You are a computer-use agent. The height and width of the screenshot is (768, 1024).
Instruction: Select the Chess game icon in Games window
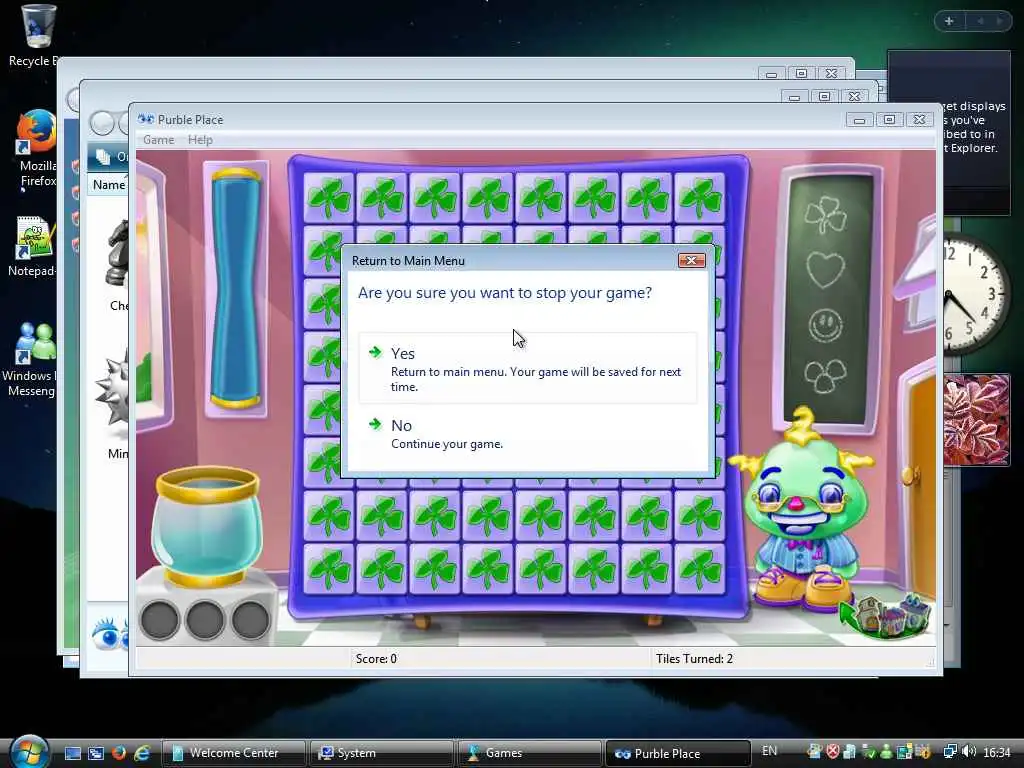pyautogui.click(x=118, y=266)
